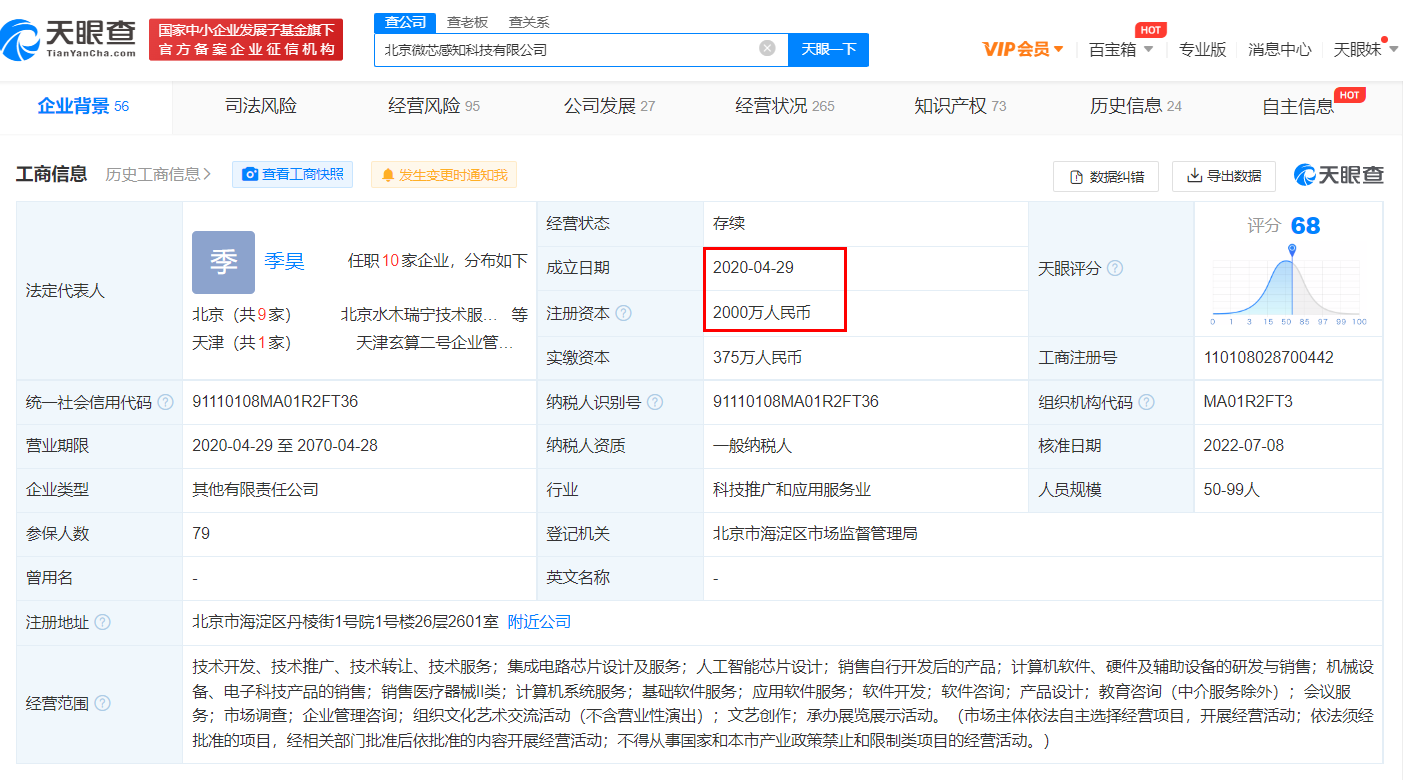This screenshot has height=780, width=1403.
Task: Select operating status 存续
Action: click(x=729, y=224)
